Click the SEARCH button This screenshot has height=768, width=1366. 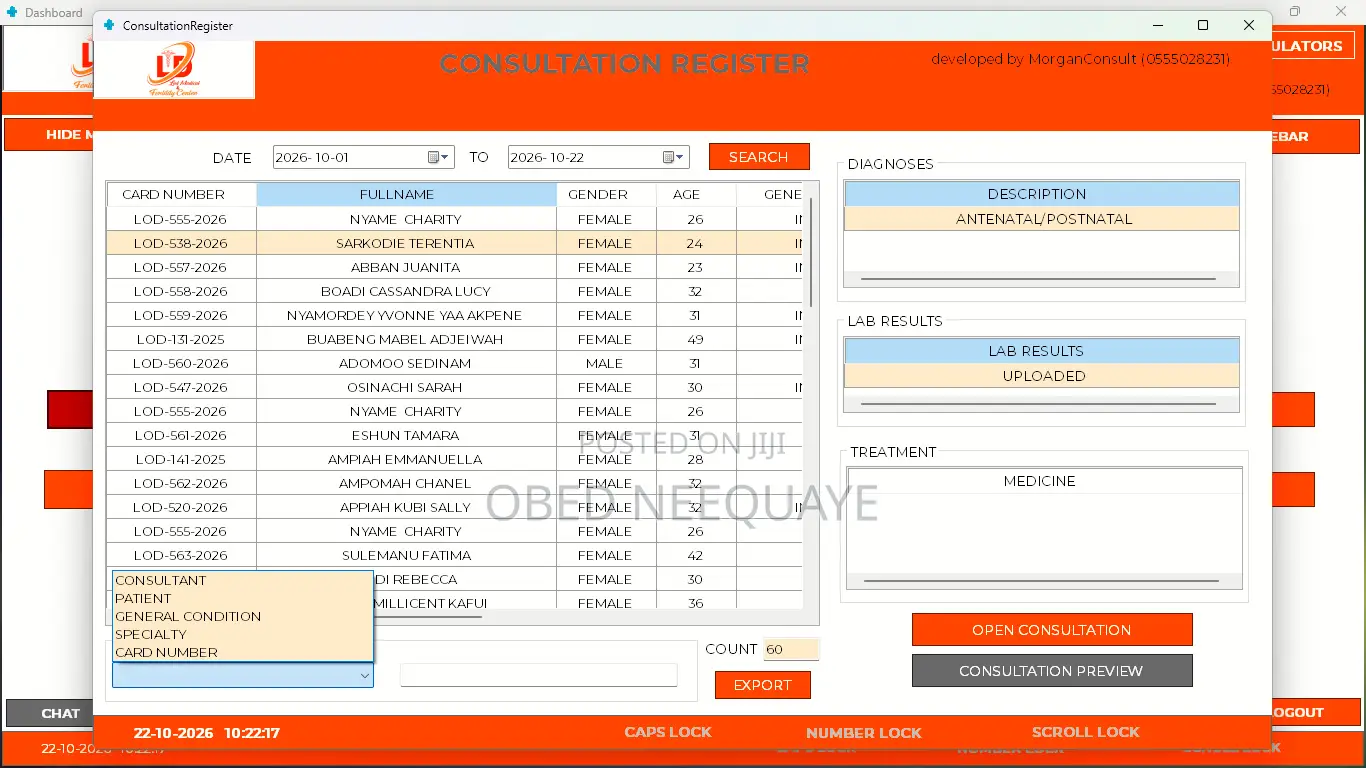point(759,157)
